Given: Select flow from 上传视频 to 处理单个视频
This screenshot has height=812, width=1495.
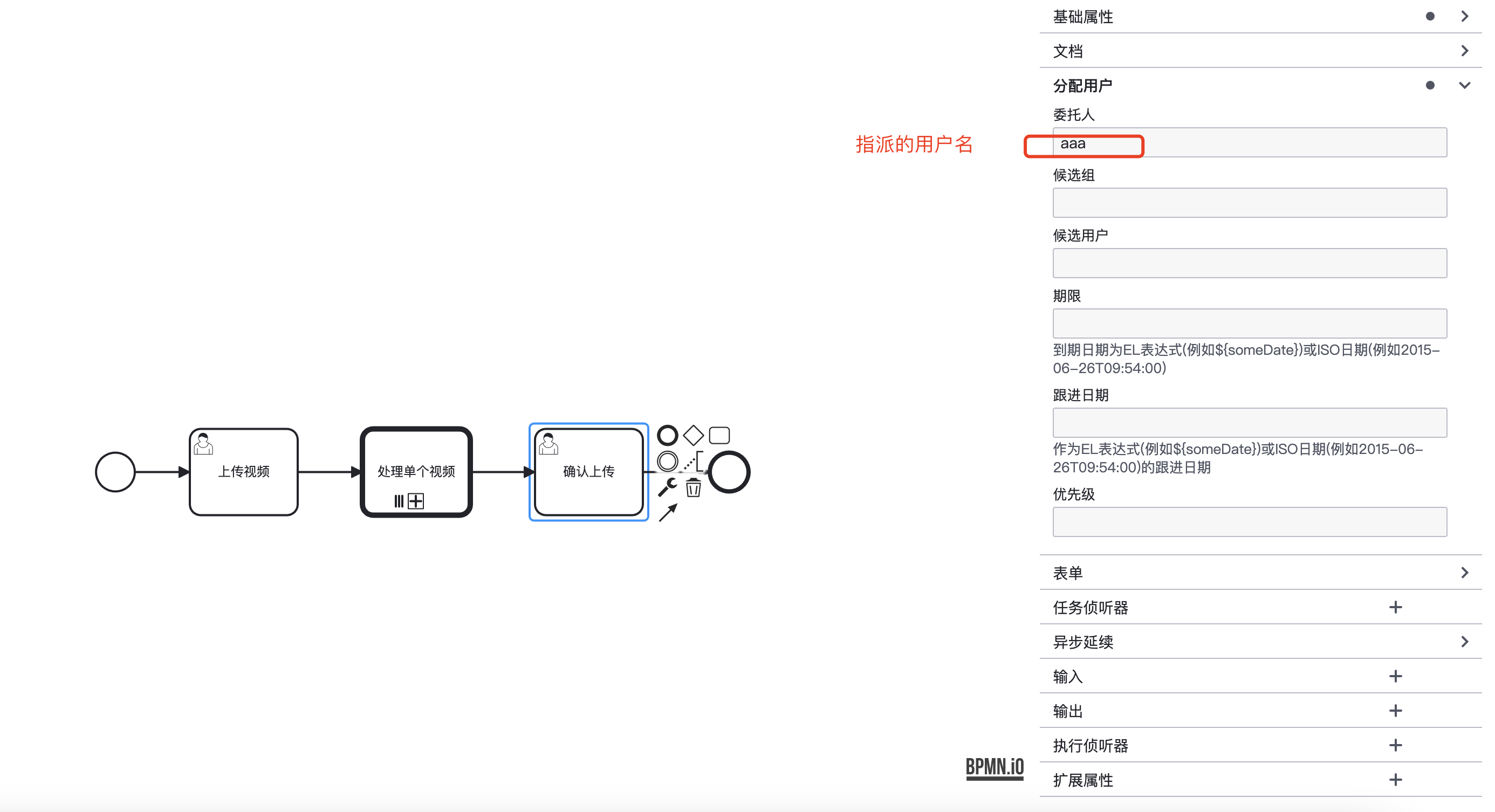Looking at the screenshot, I should 330,472.
